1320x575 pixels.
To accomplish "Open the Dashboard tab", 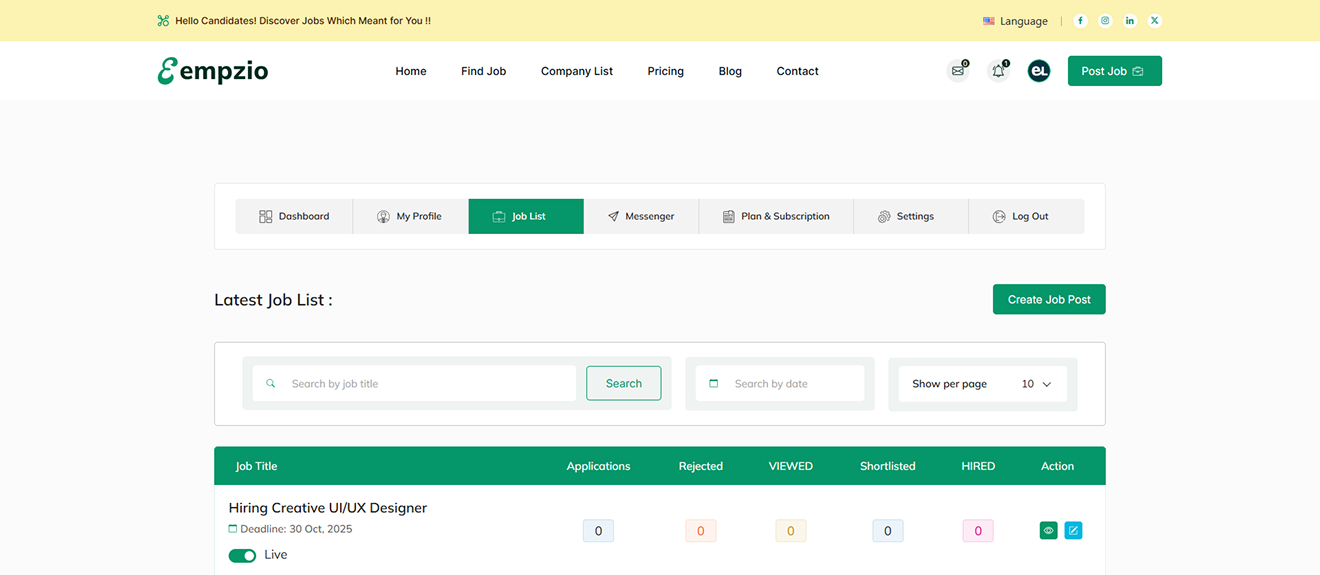I will [294, 216].
